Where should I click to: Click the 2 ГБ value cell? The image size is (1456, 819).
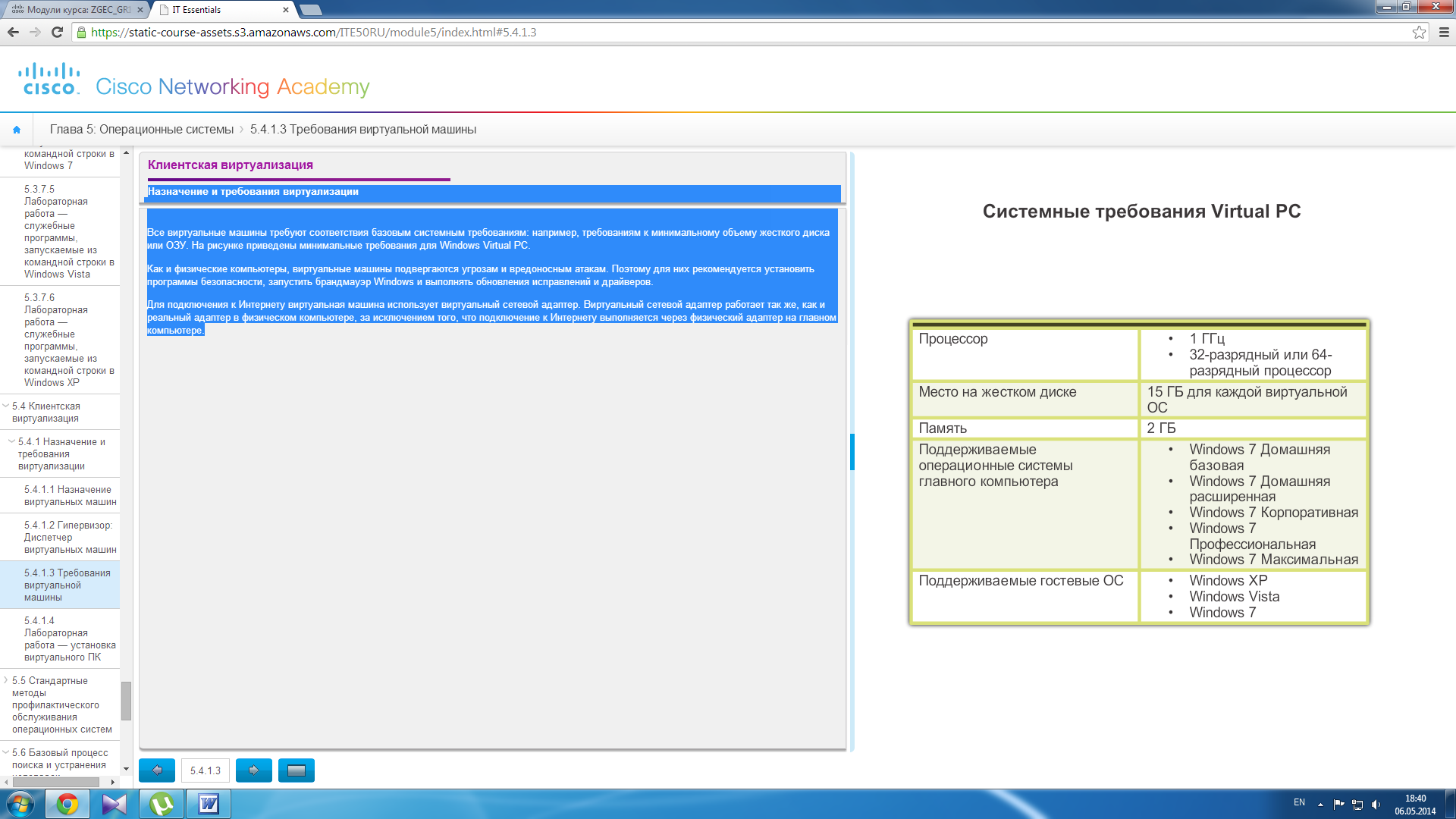pos(1253,428)
